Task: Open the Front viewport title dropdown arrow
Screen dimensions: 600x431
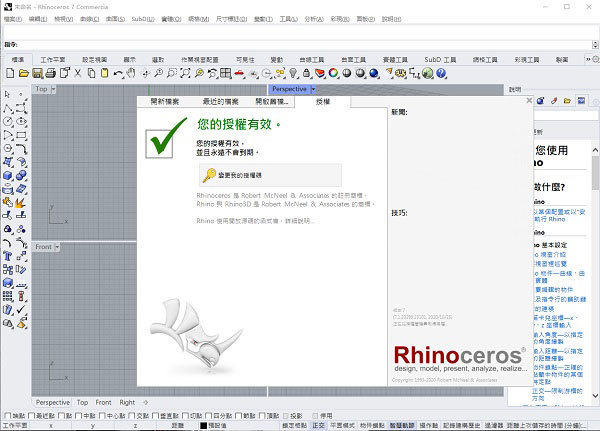Action: click(x=57, y=247)
